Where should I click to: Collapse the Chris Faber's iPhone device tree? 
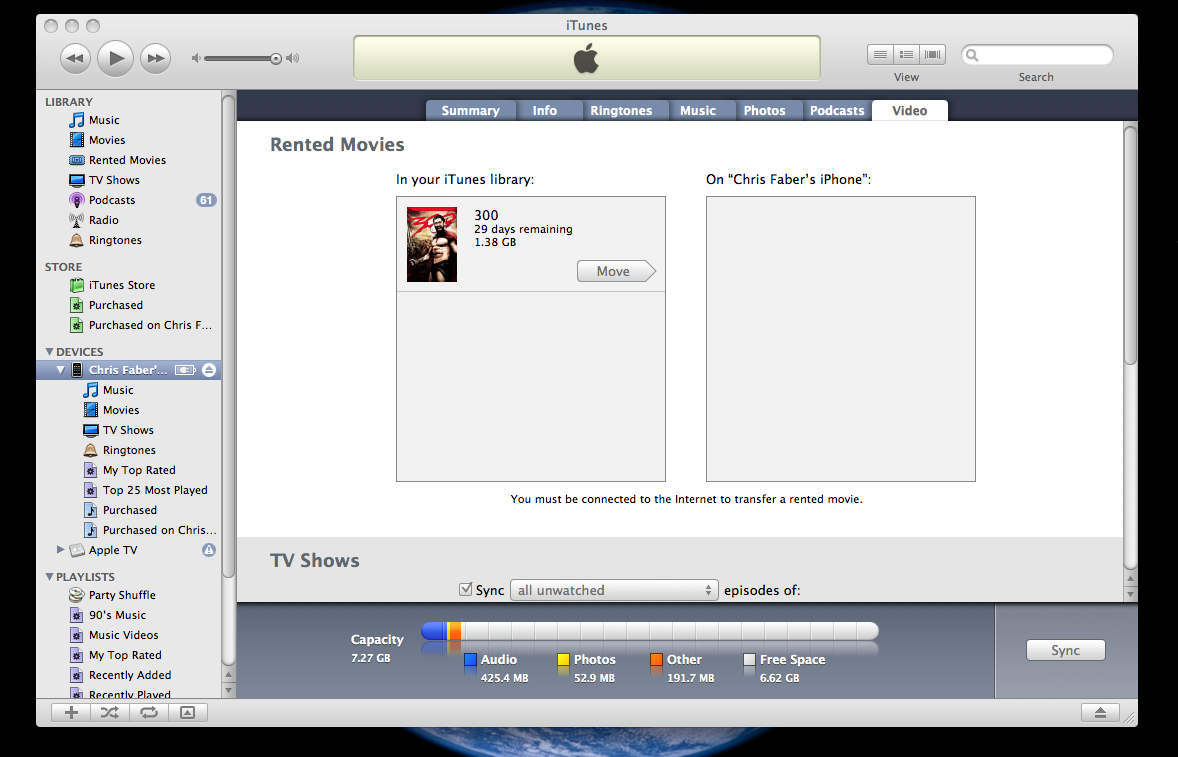tap(61, 369)
